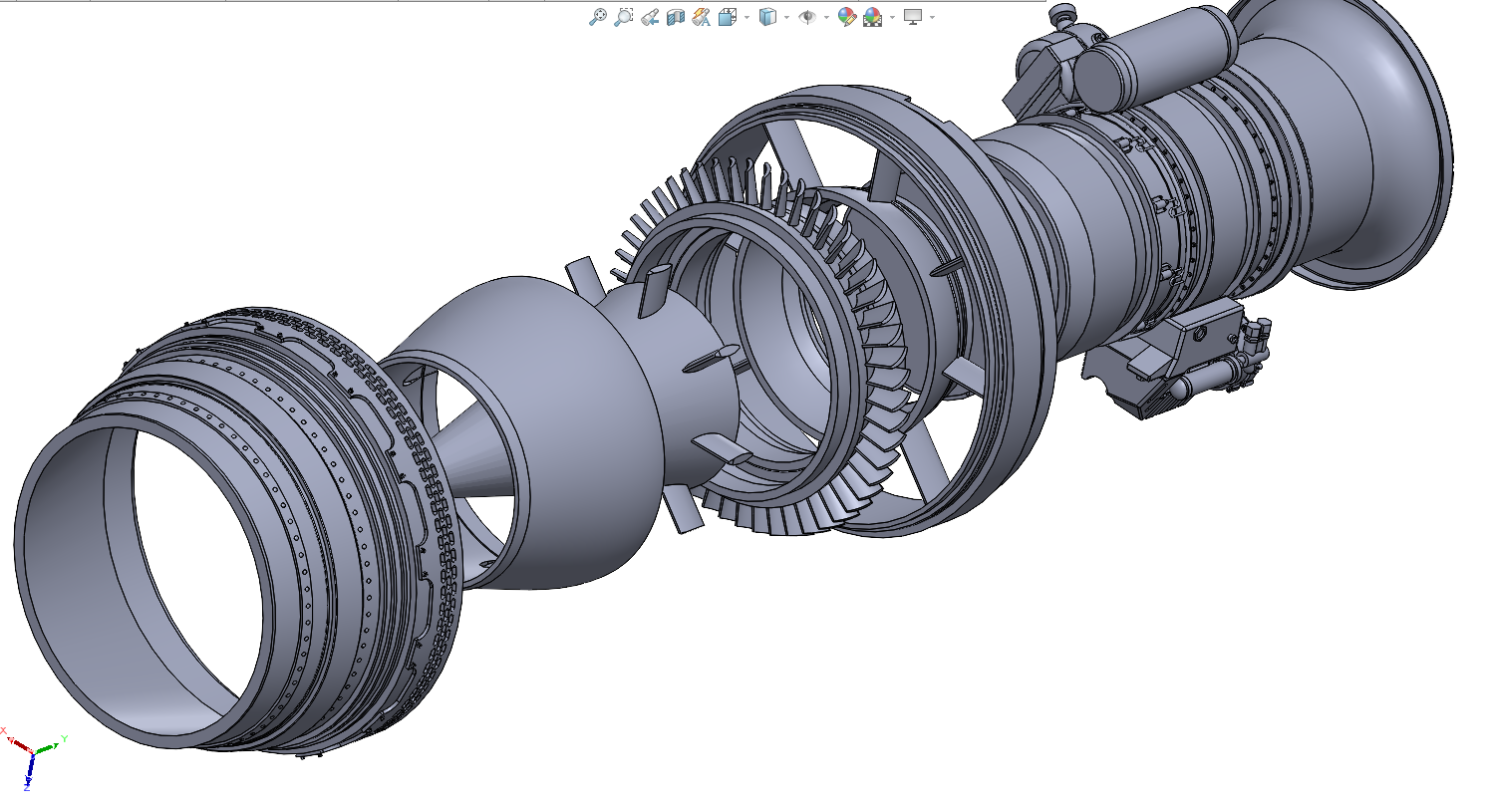The width and height of the screenshot is (1487, 812).
Task: Toggle the Hide/Show Items eye icon
Action: (807, 17)
